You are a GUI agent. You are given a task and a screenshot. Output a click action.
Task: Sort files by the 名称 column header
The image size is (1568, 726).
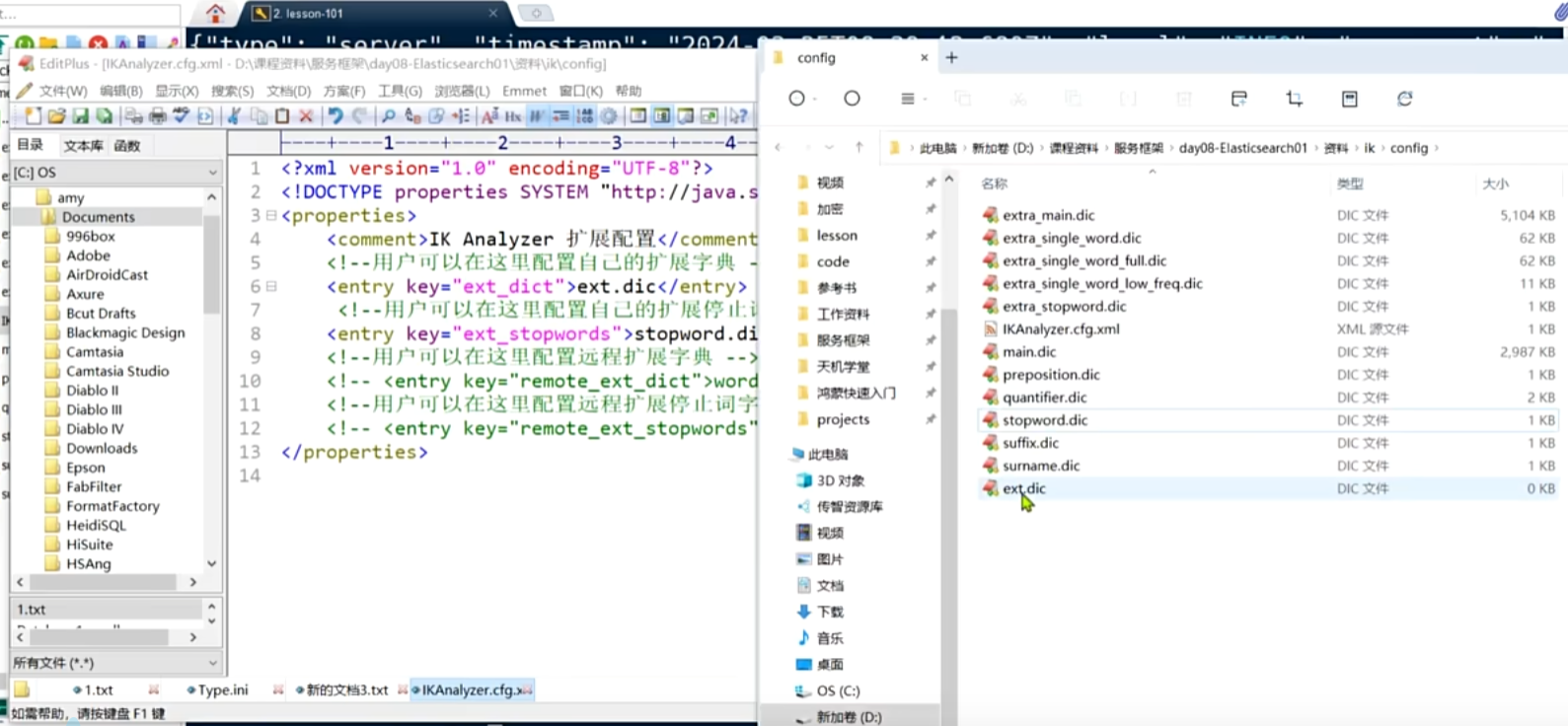click(994, 183)
